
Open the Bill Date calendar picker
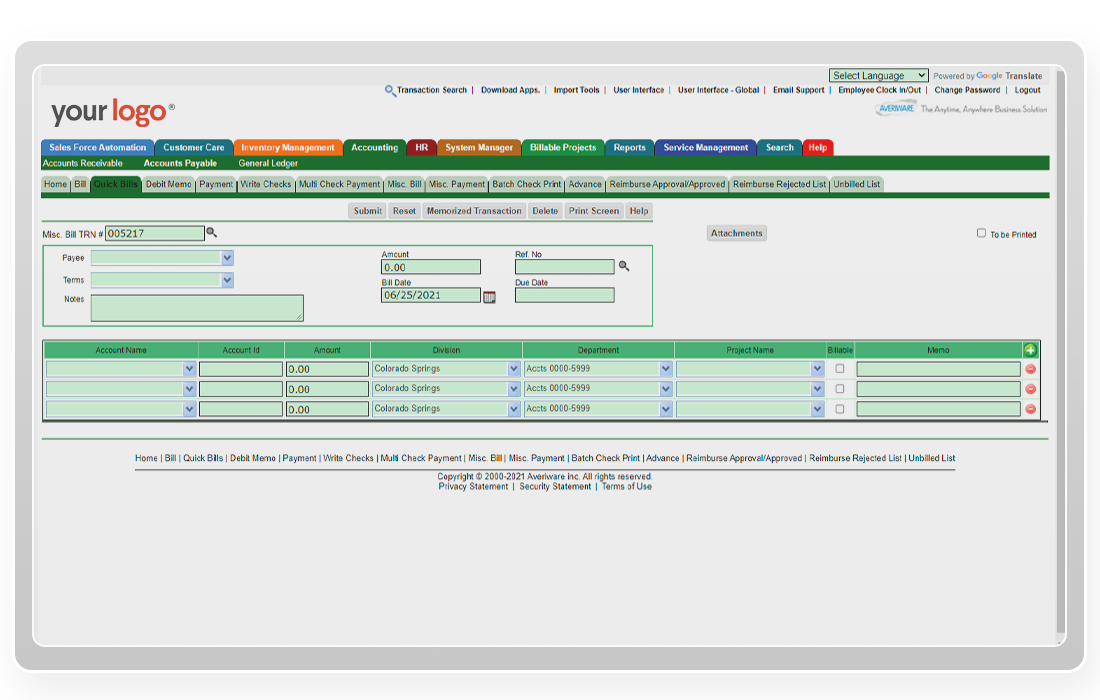click(x=490, y=297)
